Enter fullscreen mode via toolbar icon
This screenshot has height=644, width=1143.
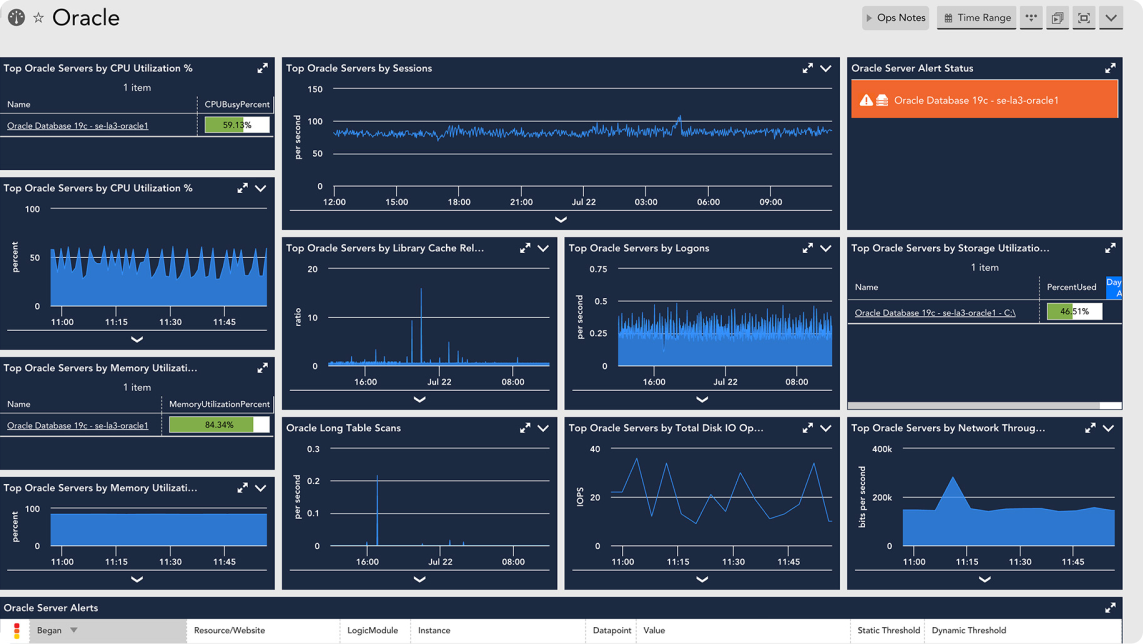pos(1084,18)
